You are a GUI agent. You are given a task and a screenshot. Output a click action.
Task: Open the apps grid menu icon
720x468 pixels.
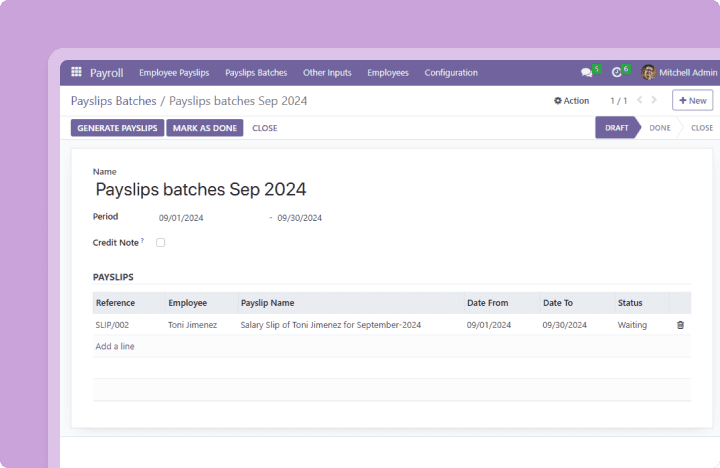[77, 73]
